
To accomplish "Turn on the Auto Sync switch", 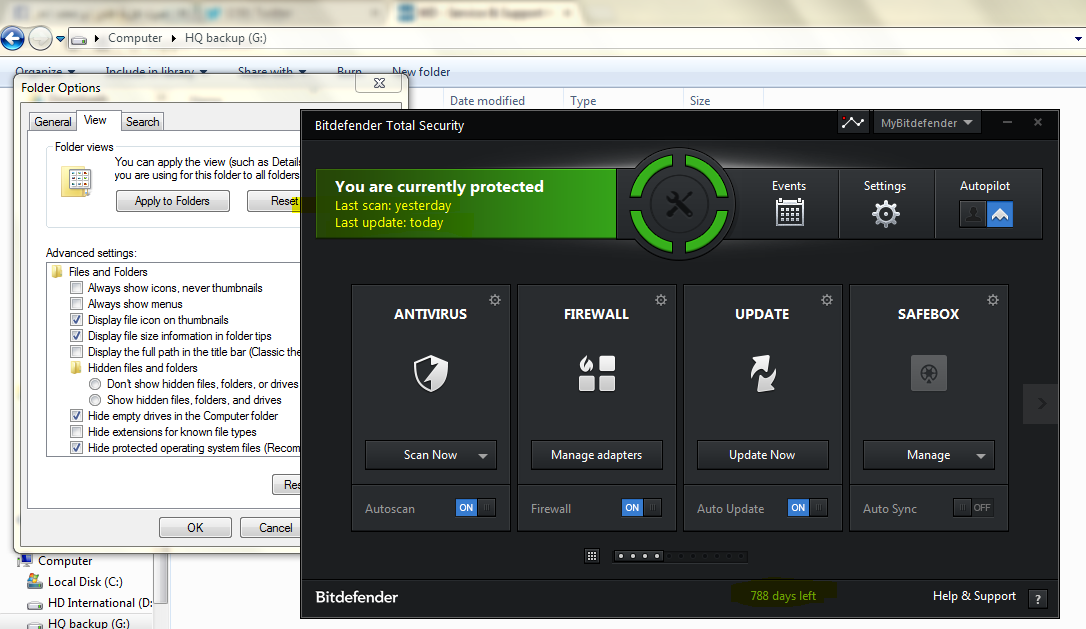I will coord(973,508).
